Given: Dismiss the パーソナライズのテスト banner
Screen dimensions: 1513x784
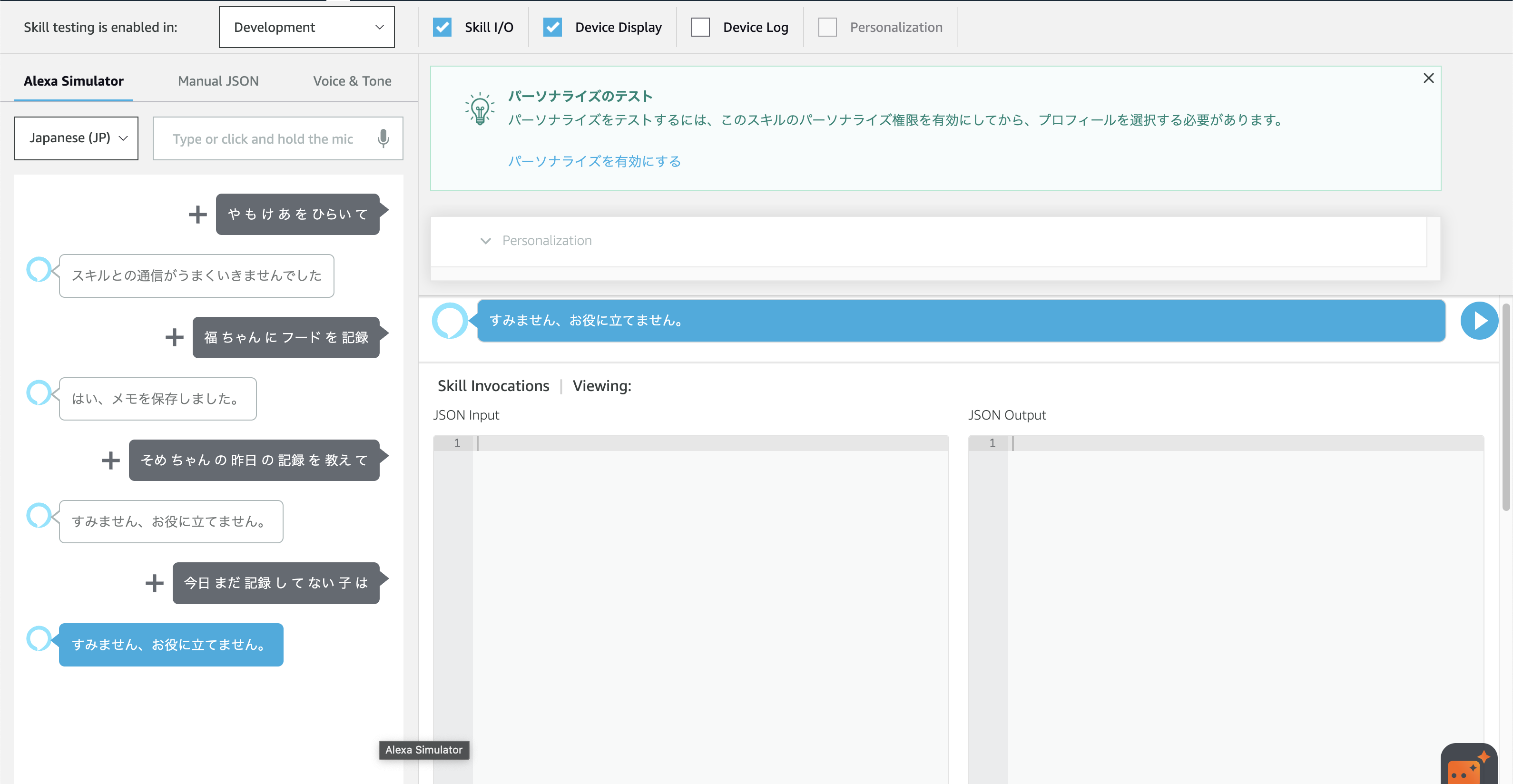Looking at the screenshot, I should click(x=1428, y=78).
